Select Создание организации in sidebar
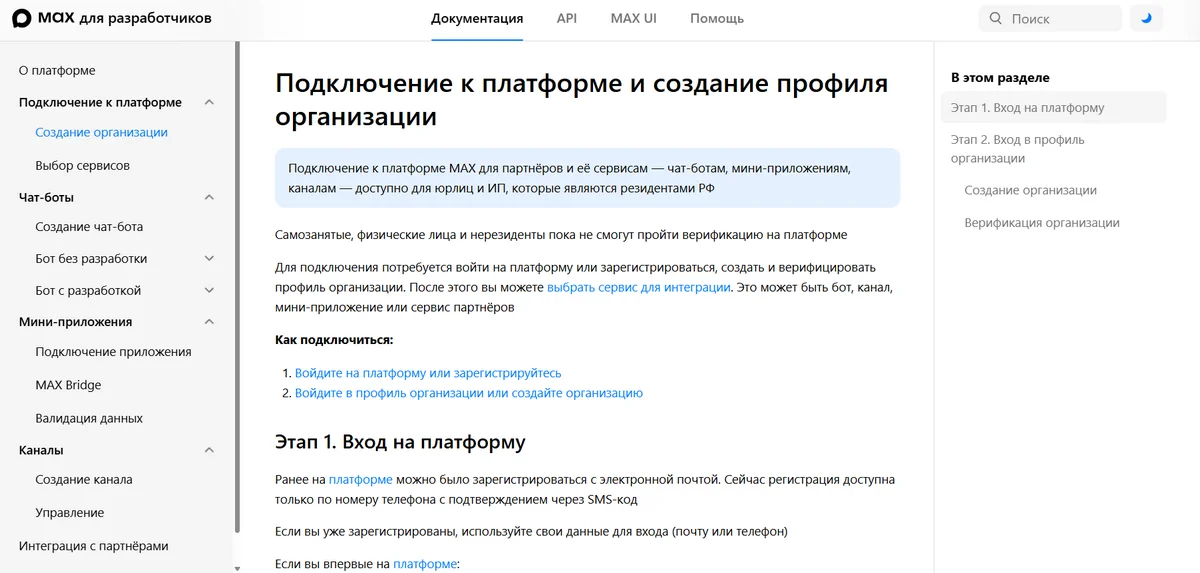The image size is (1200, 573). click(x=101, y=132)
